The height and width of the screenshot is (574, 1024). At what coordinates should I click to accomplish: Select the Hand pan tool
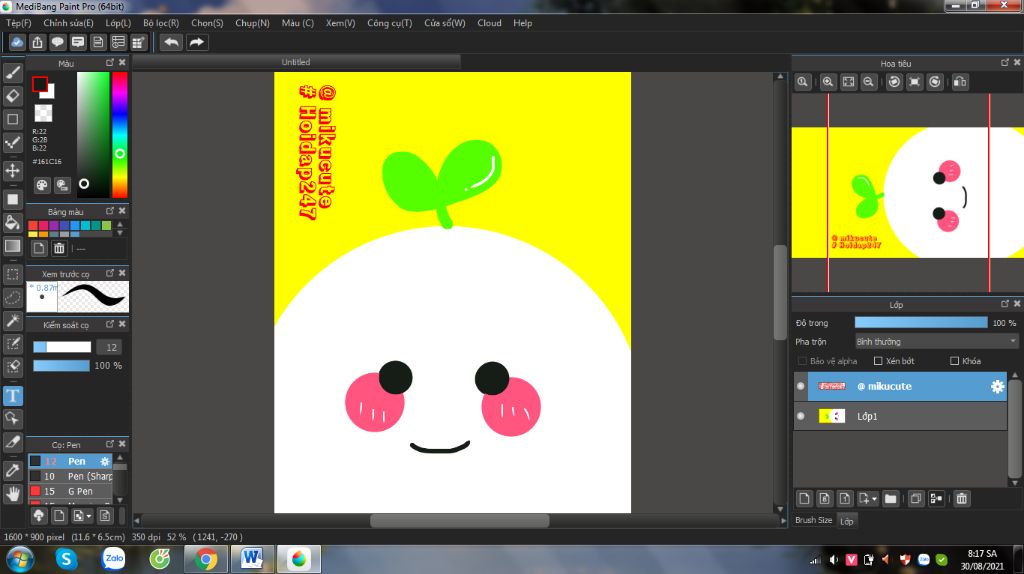(13, 493)
